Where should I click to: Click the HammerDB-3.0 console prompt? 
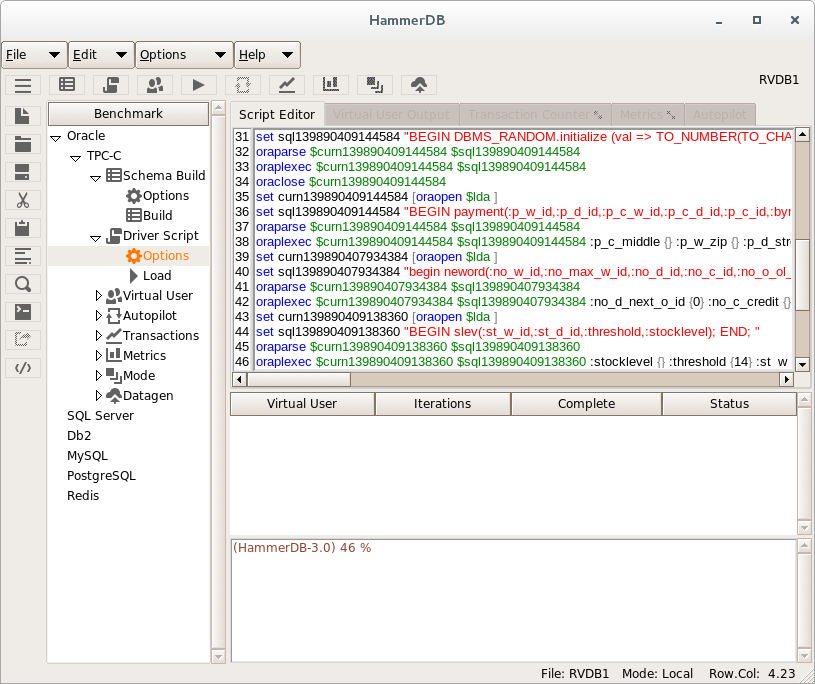(302, 548)
